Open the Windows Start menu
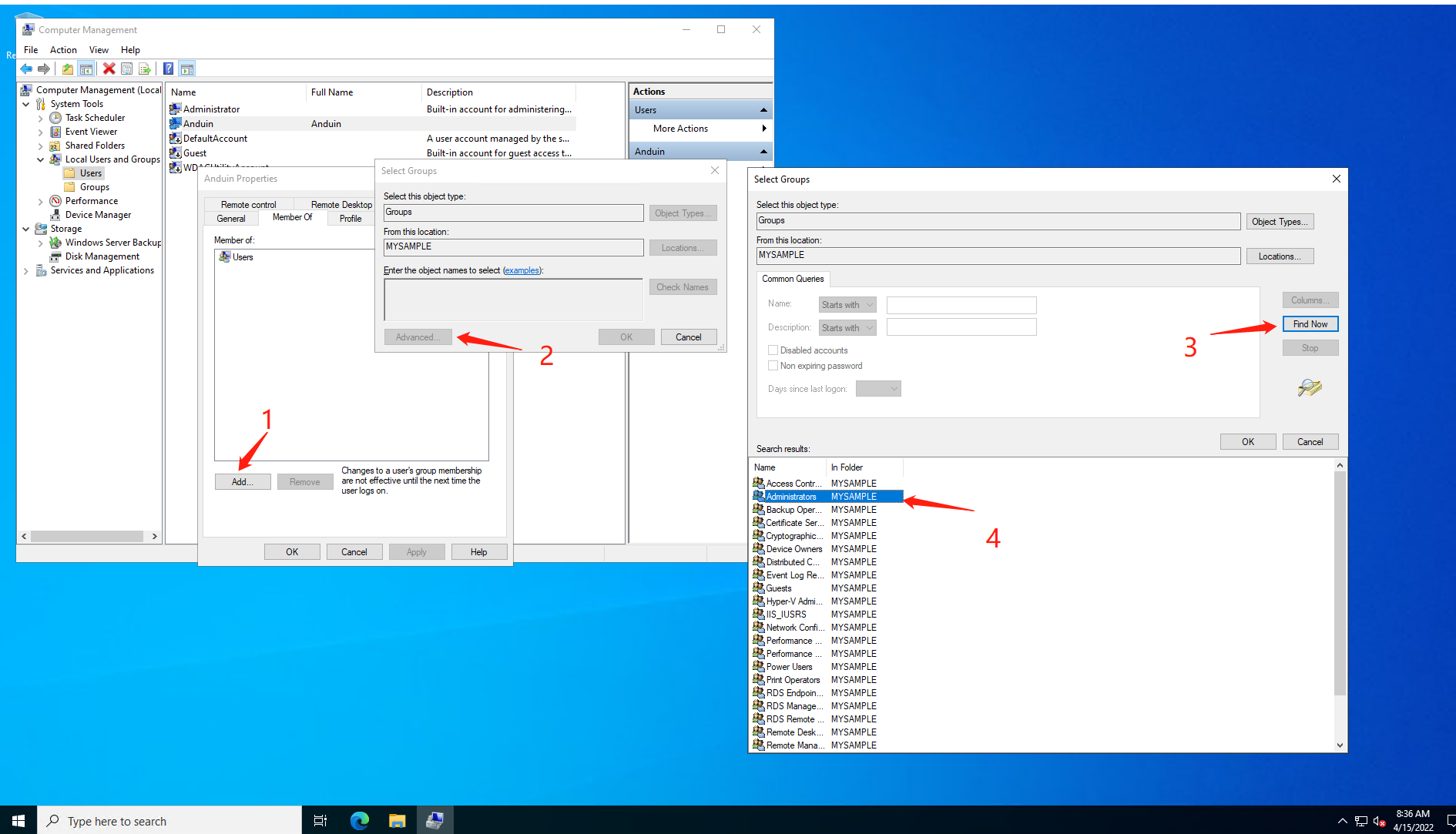Screen dimensions: 1456x834 point(18,821)
